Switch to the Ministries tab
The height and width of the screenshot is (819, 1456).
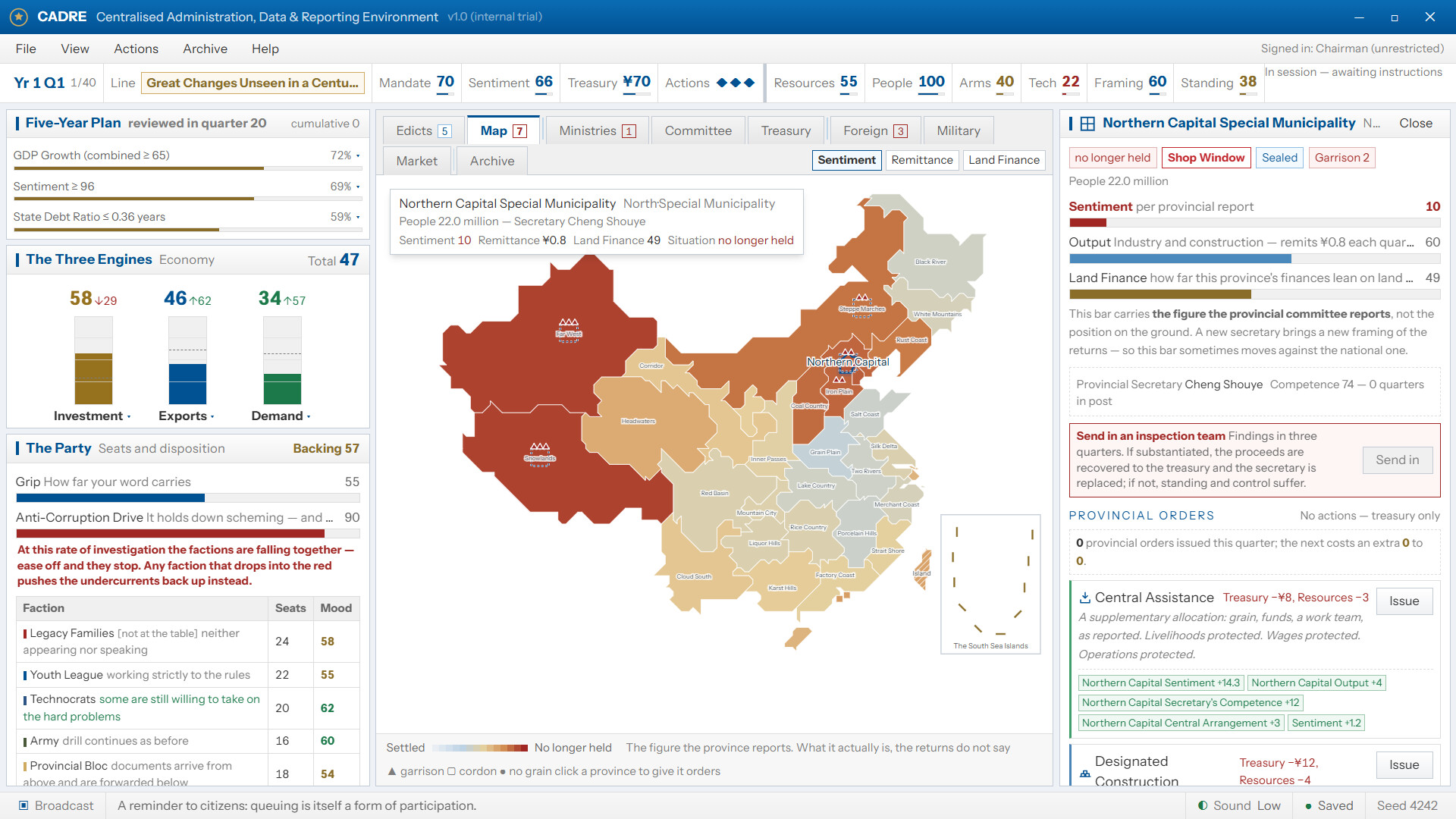pos(597,130)
